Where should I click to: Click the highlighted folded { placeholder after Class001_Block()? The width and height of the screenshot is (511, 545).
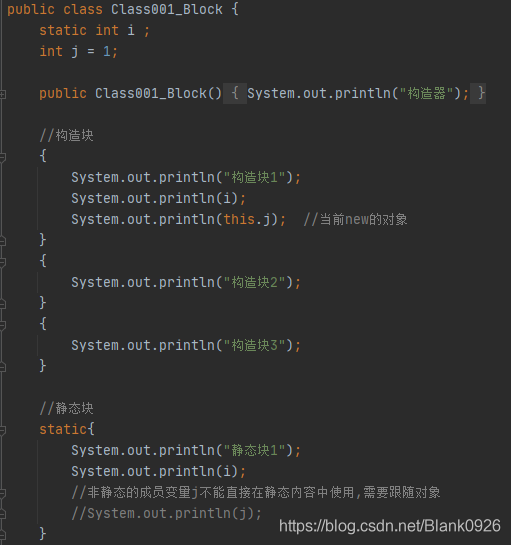pos(235,93)
